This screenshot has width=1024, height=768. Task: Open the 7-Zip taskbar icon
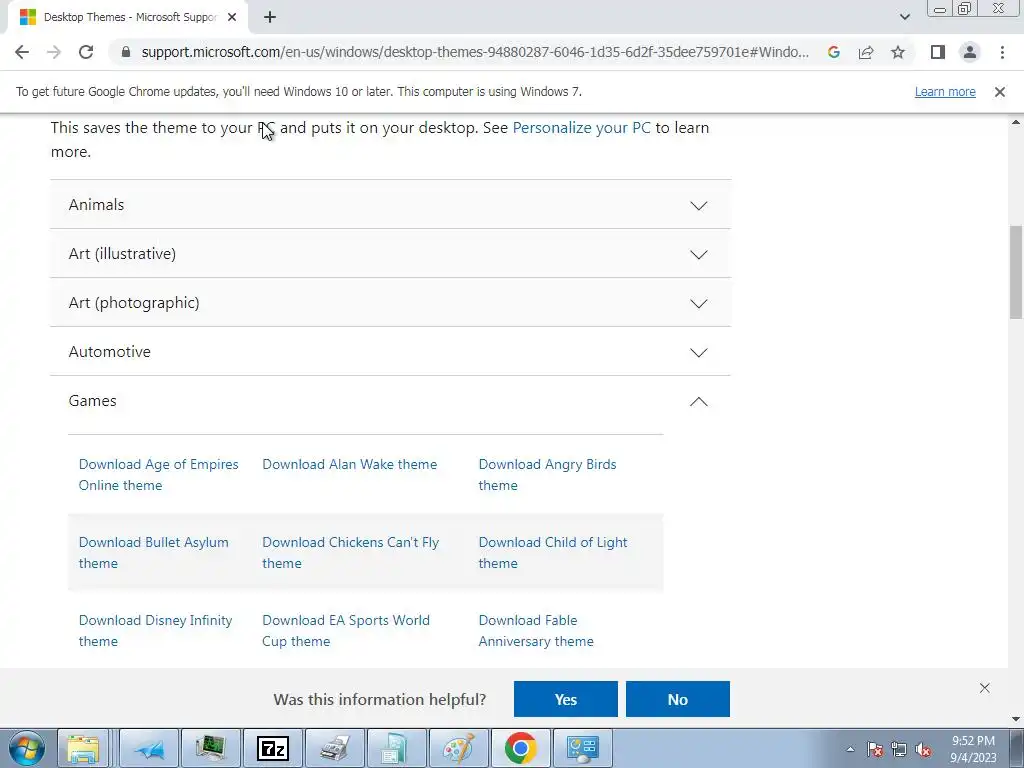tap(273, 748)
